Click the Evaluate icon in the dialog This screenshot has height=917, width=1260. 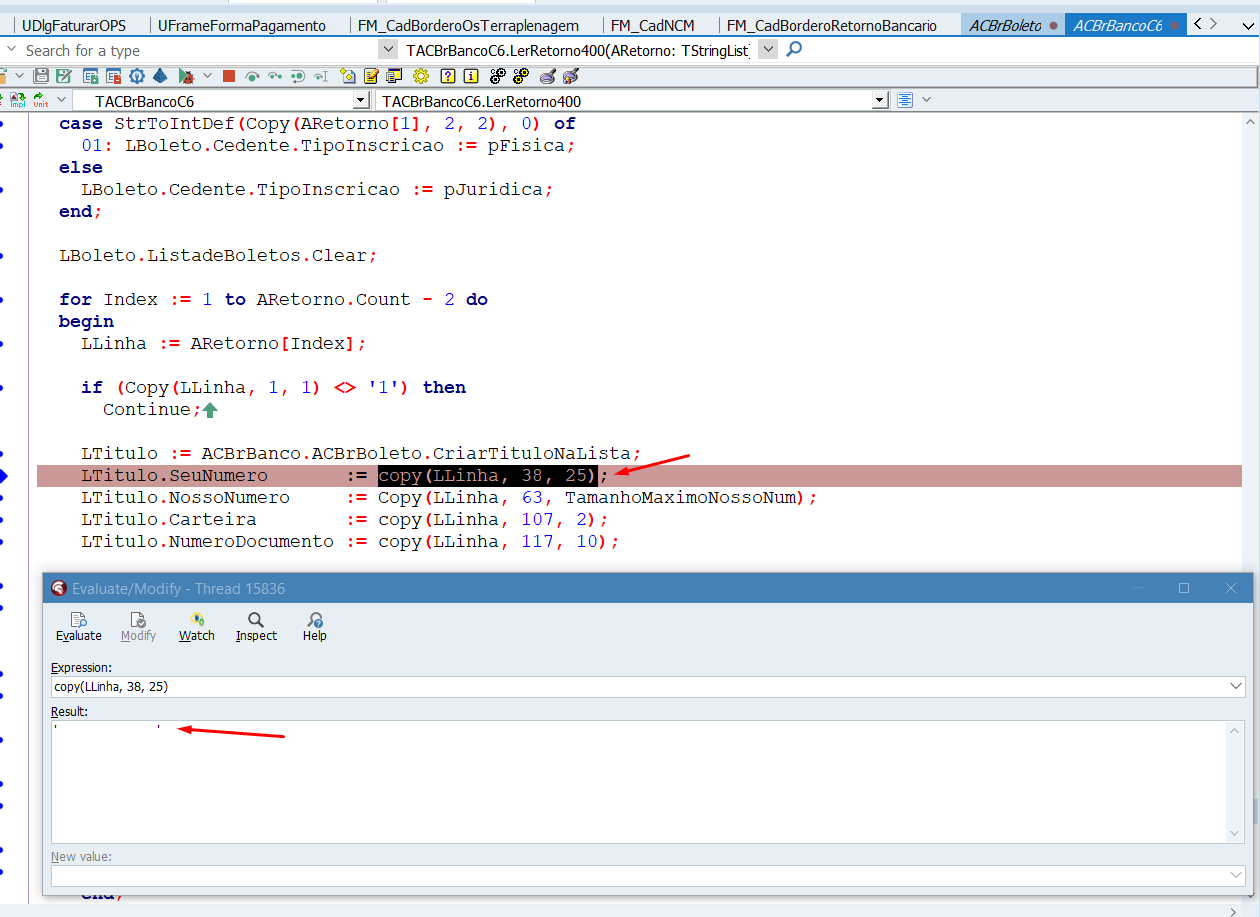coord(78,619)
